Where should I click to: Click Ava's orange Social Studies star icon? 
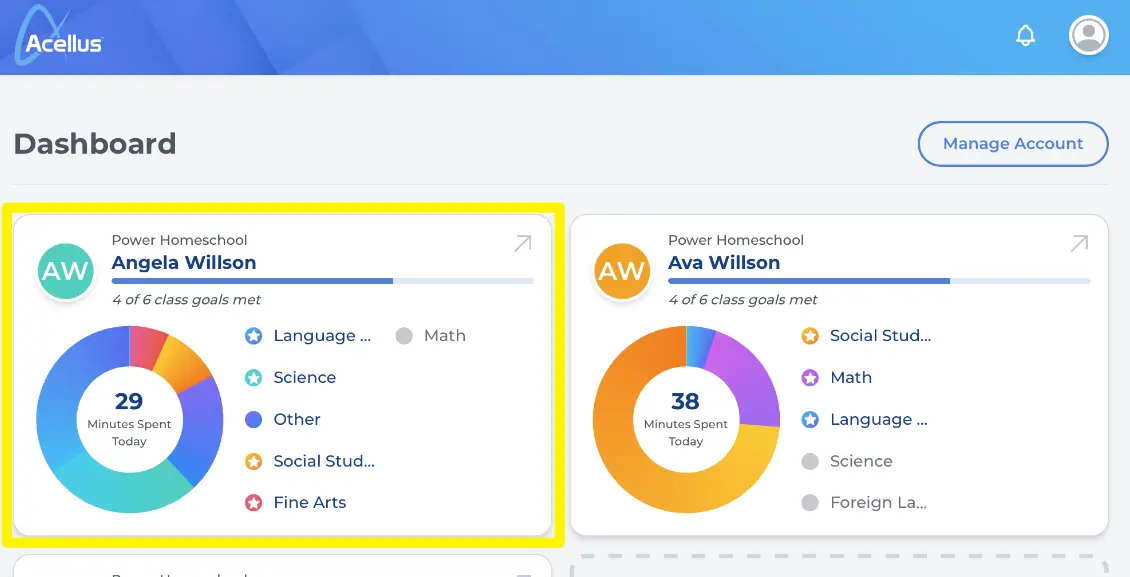point(810,336)
